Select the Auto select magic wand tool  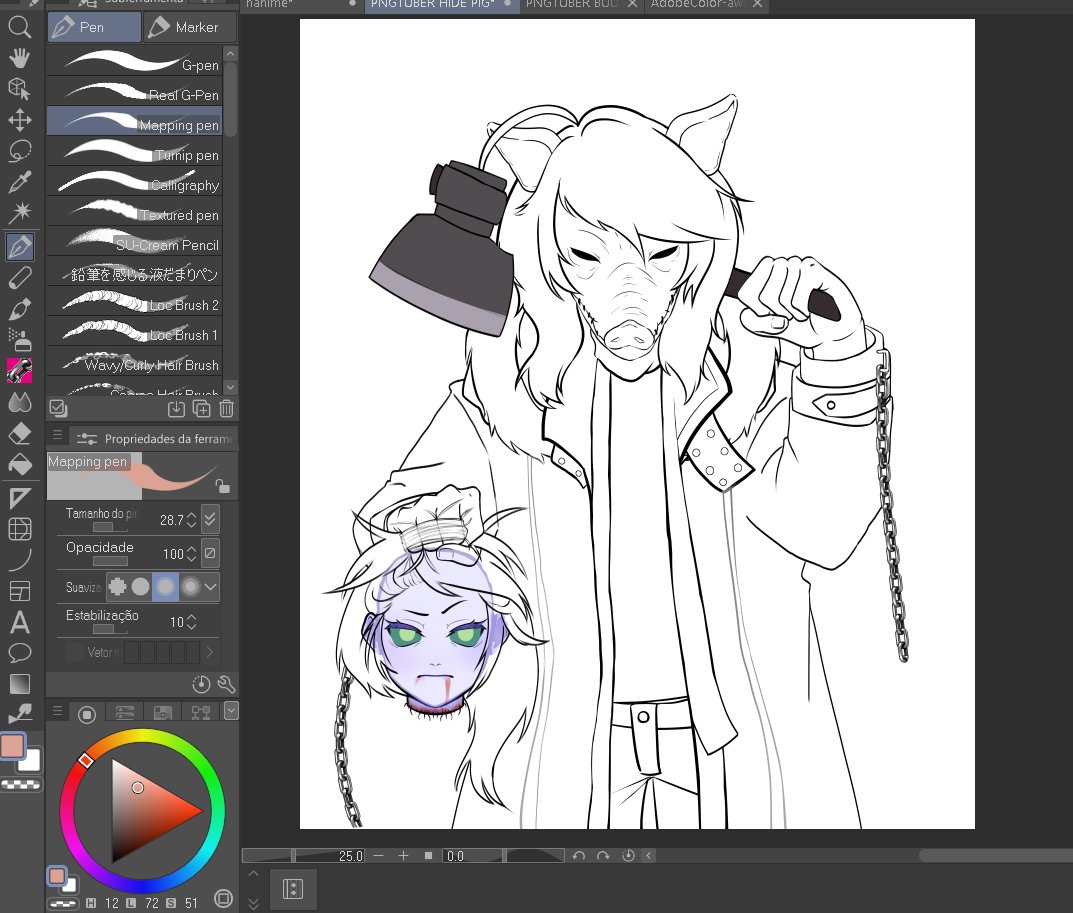19,212
